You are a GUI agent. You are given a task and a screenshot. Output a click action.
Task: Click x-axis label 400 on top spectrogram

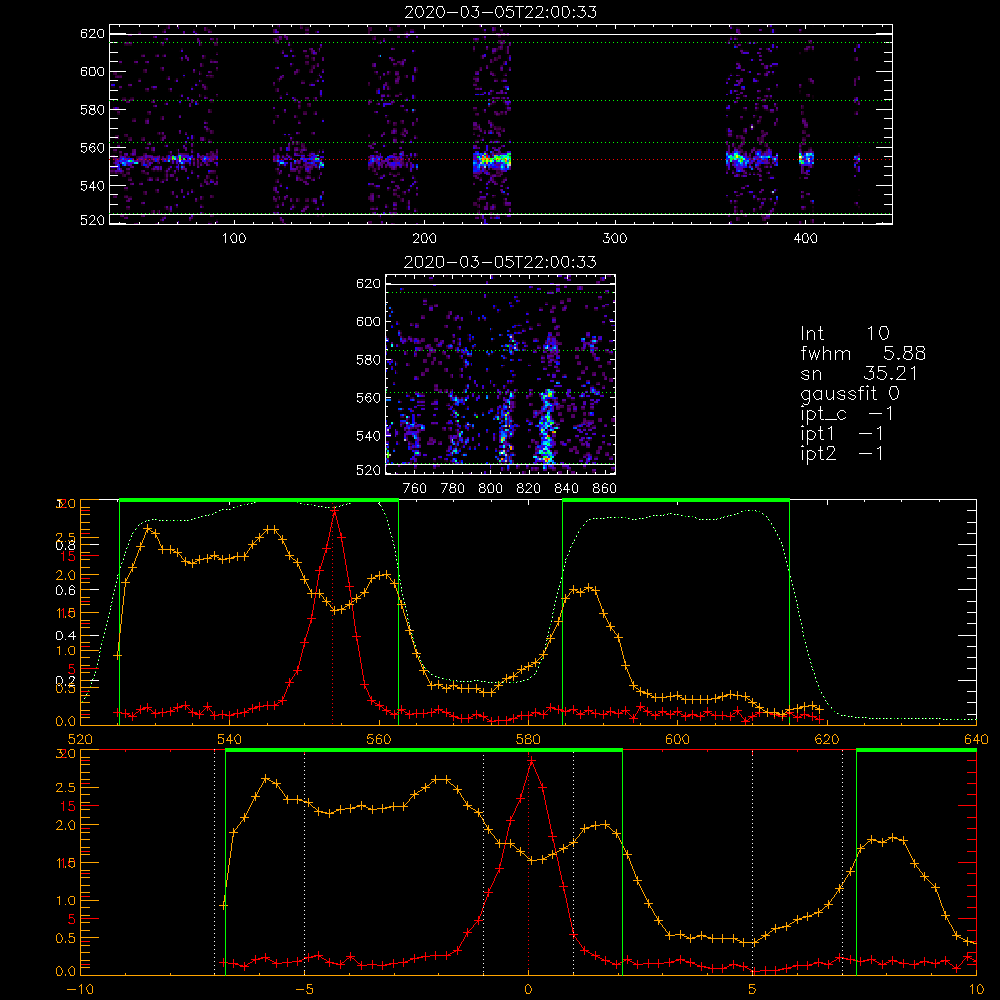coord(805,239)
